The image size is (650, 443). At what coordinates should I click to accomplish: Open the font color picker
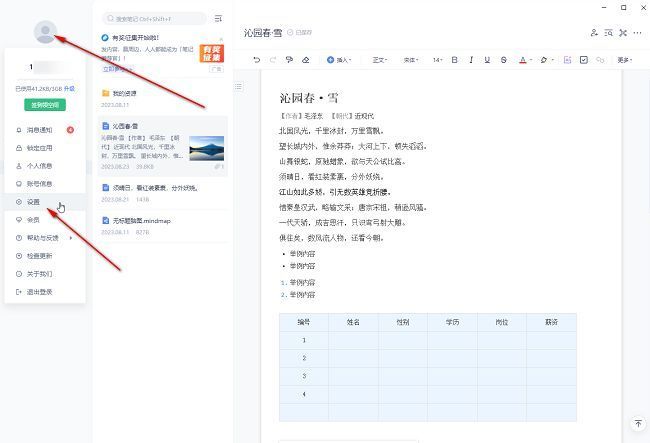524,60
